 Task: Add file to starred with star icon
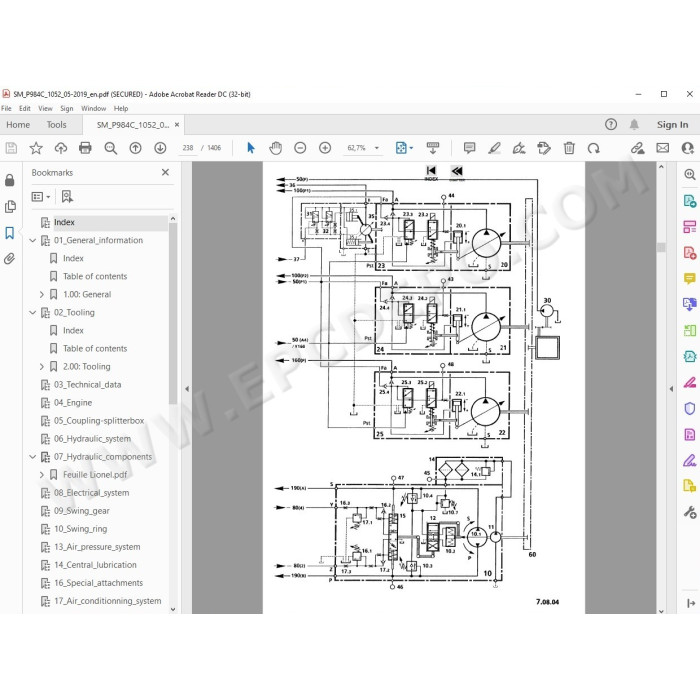point(36,148)
